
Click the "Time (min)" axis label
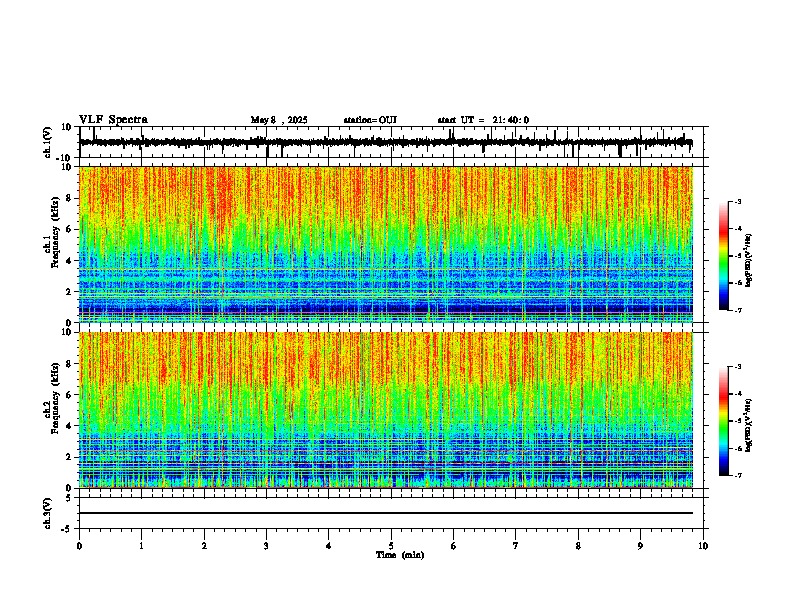(x=400, y=555)
